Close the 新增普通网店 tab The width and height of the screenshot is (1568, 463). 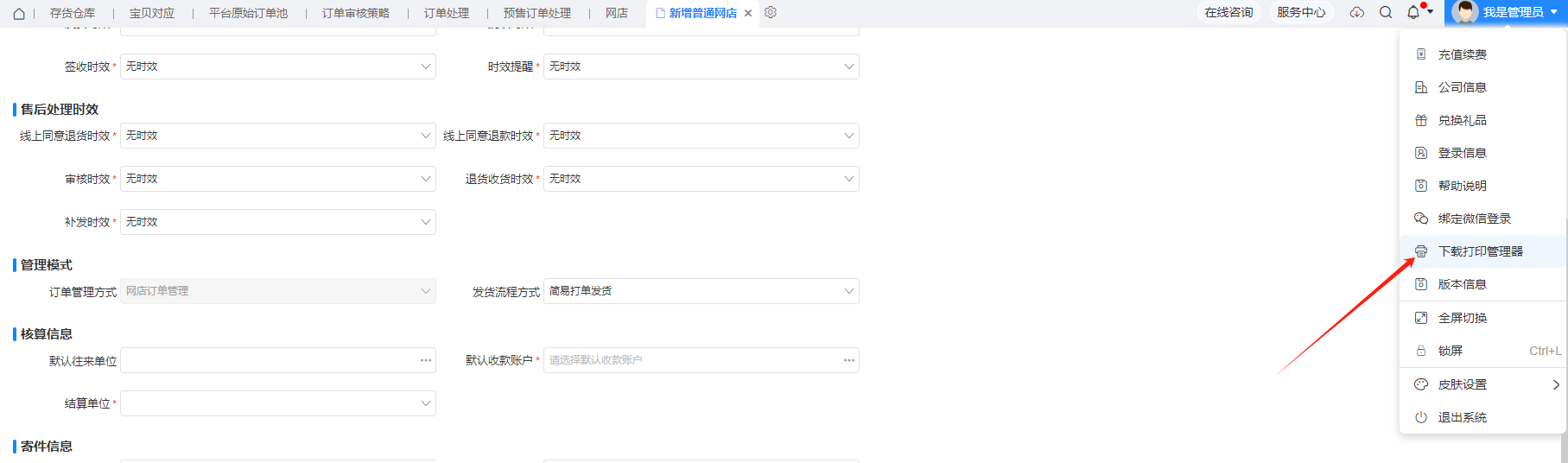(x=748, y=13)
